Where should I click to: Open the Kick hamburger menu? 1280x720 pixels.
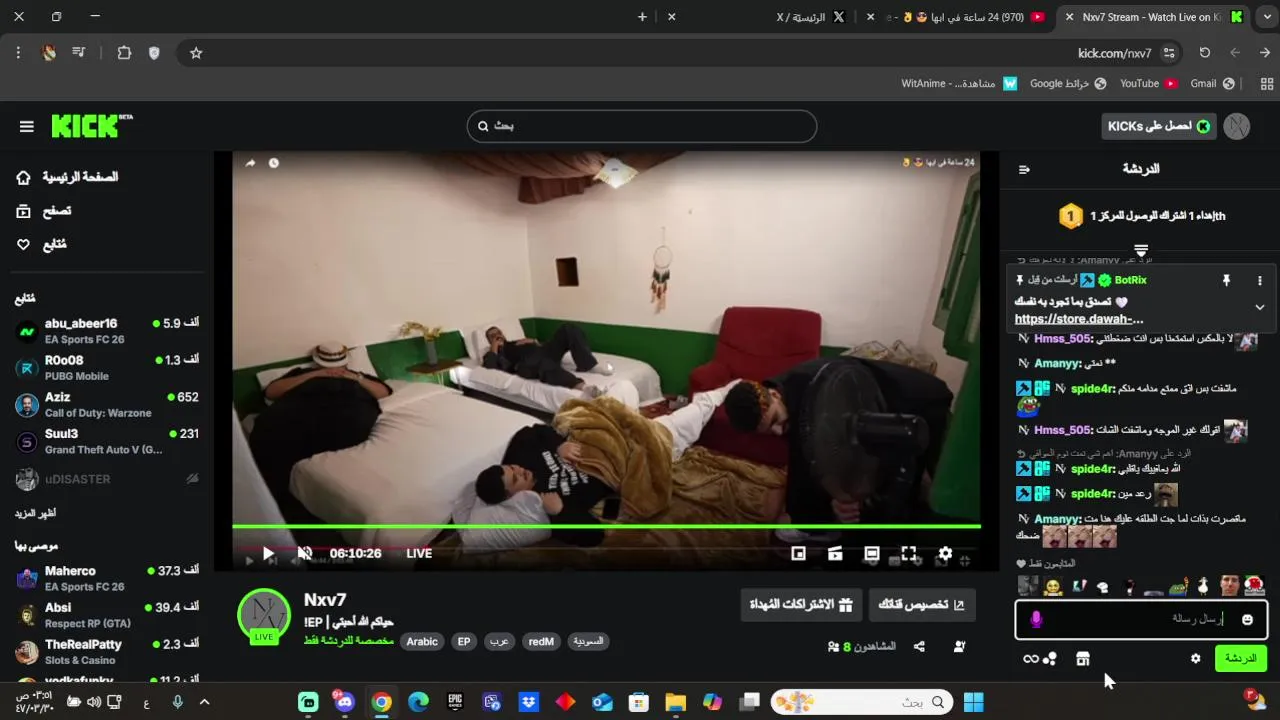click(27, 126)
